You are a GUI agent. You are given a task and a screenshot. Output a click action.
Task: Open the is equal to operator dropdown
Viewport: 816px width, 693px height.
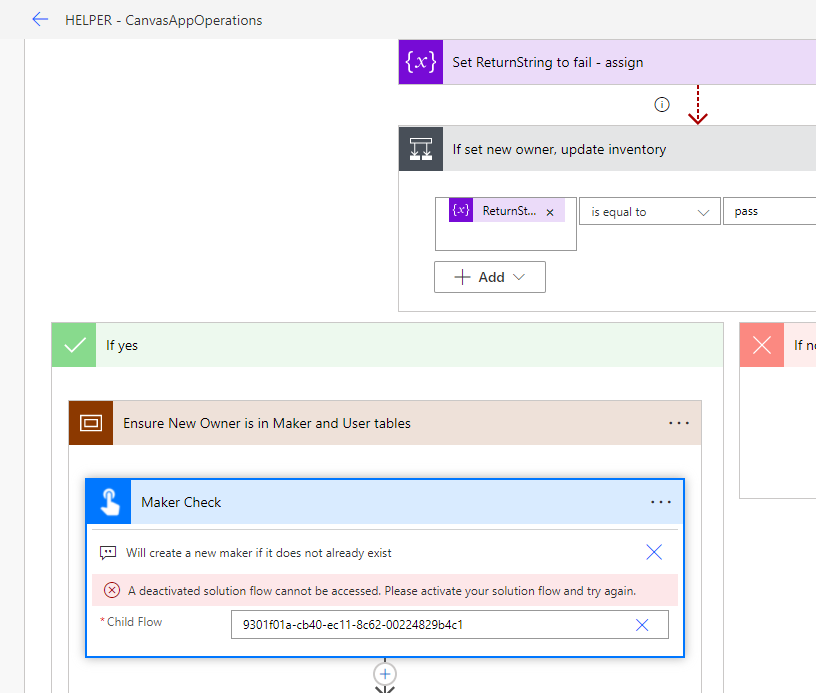649,211
